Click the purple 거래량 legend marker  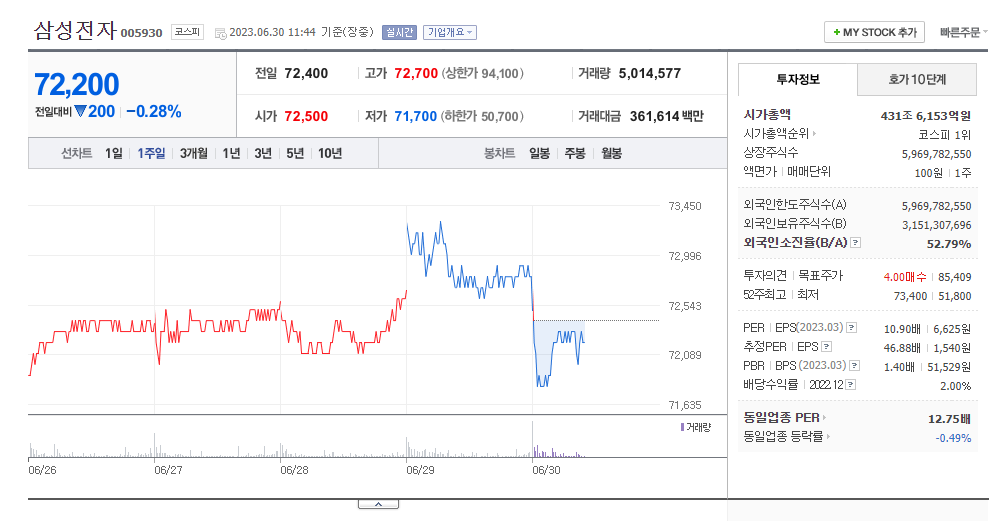tap(682, 427)
